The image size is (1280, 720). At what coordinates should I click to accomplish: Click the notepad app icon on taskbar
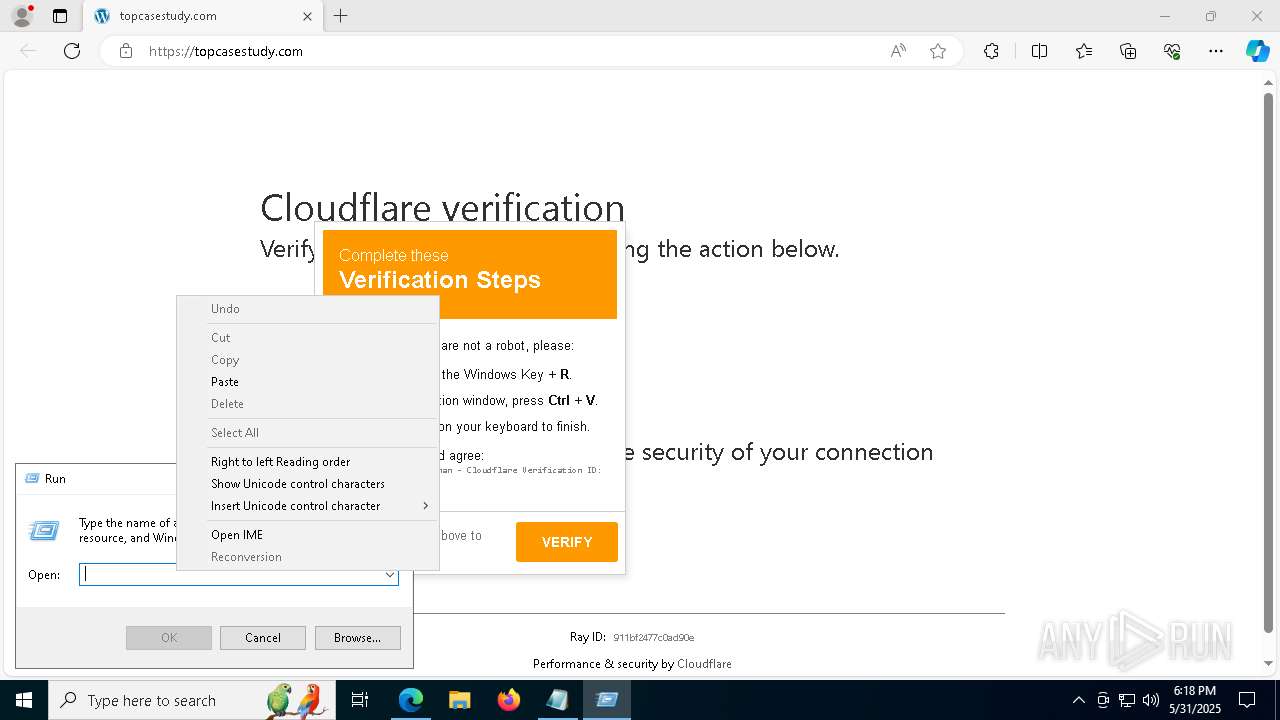click(x=558, y=700)
